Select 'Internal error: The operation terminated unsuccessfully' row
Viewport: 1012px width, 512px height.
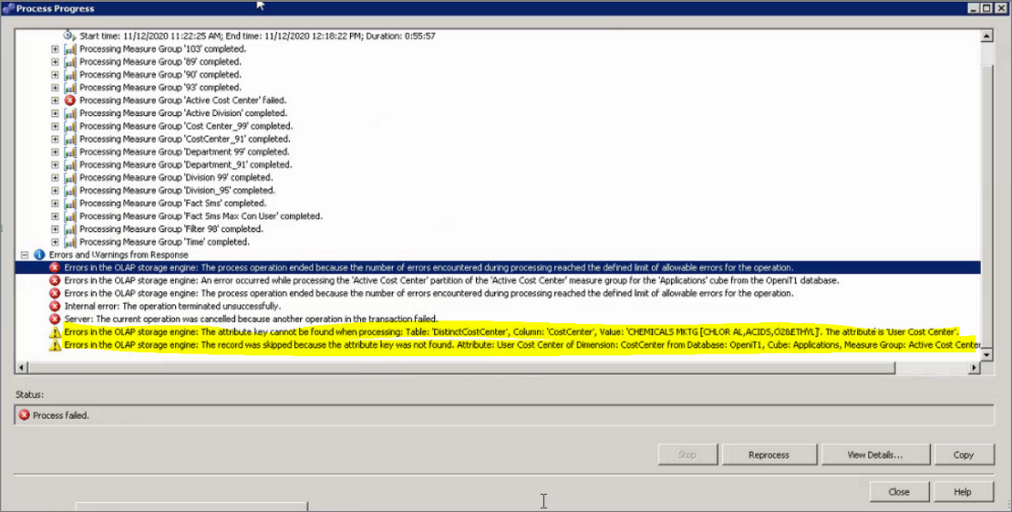tap(172, 307)
